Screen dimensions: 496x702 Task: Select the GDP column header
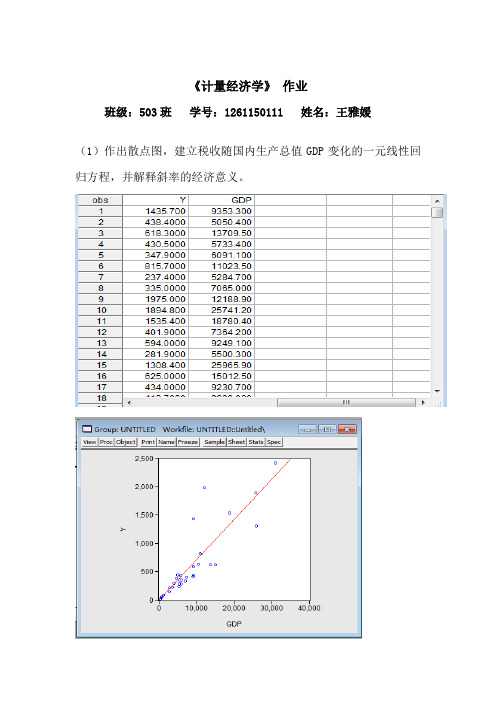pos(221,200)
